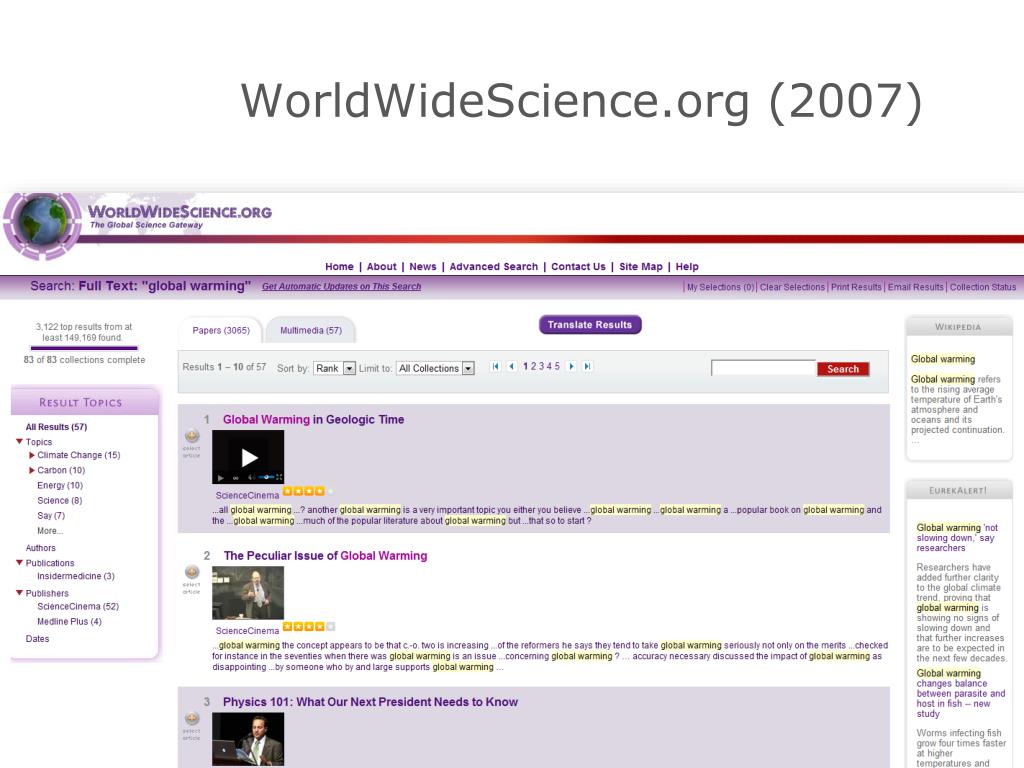This screenshot has width=1024, height=768.
Task: Open the Dates facet
Action: (37, 639)
